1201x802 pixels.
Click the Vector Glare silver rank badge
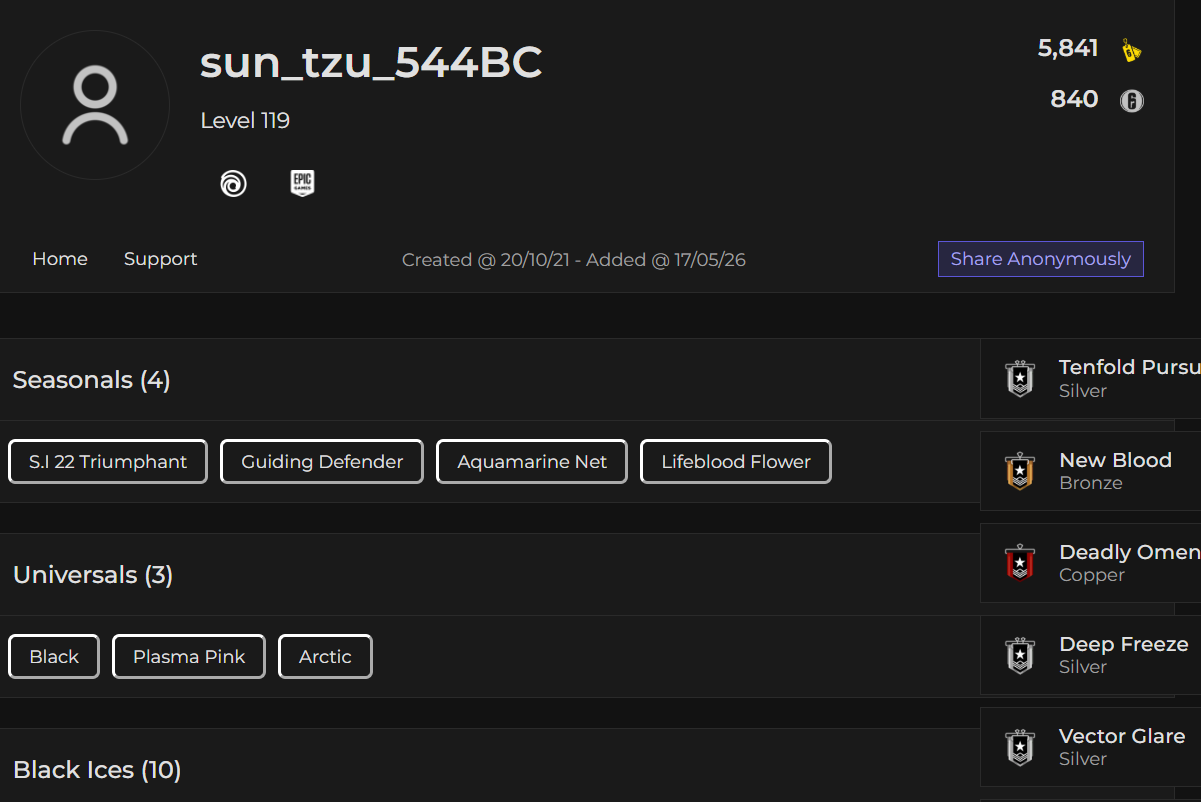point(1020,747)
